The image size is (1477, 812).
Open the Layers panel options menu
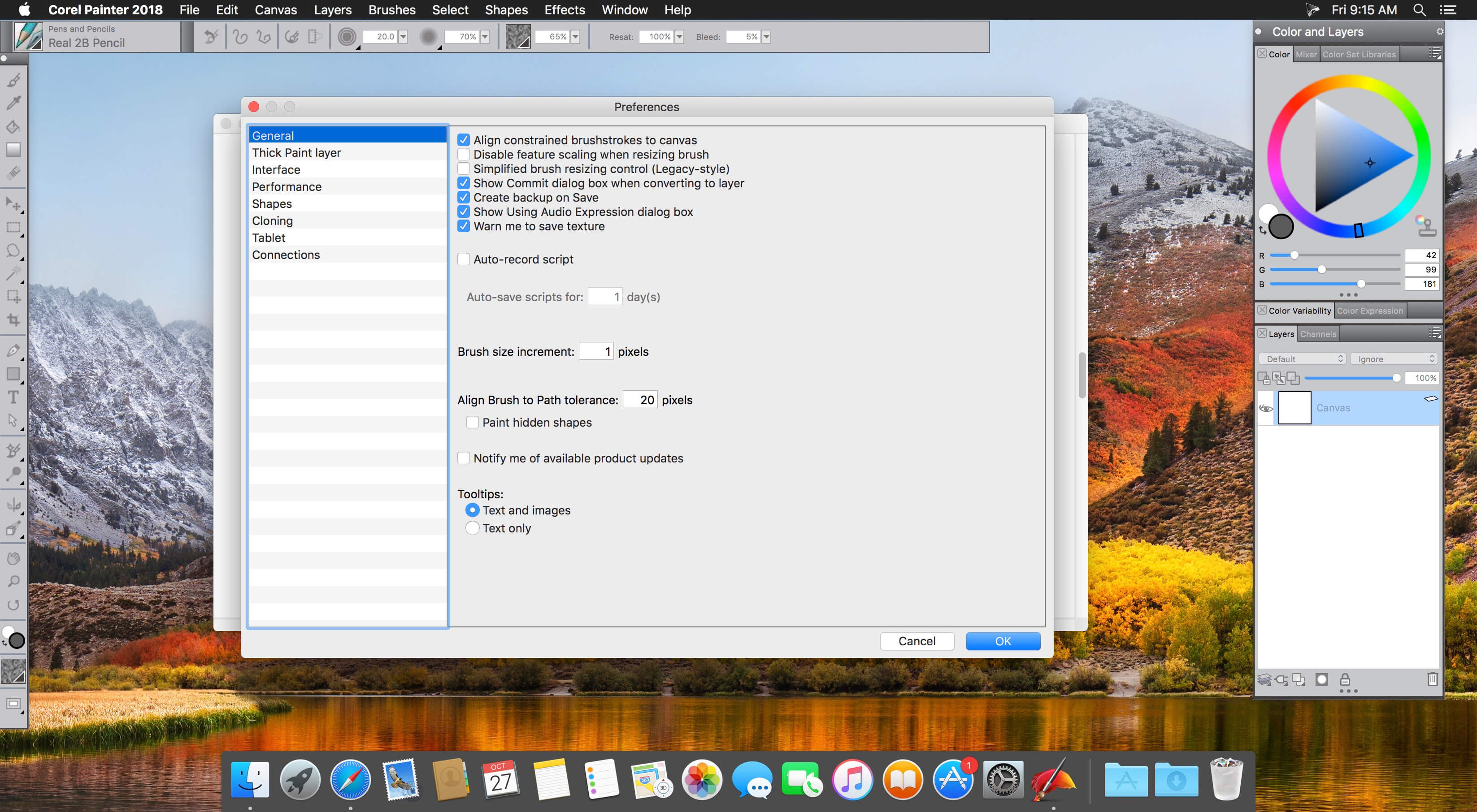1434,333
